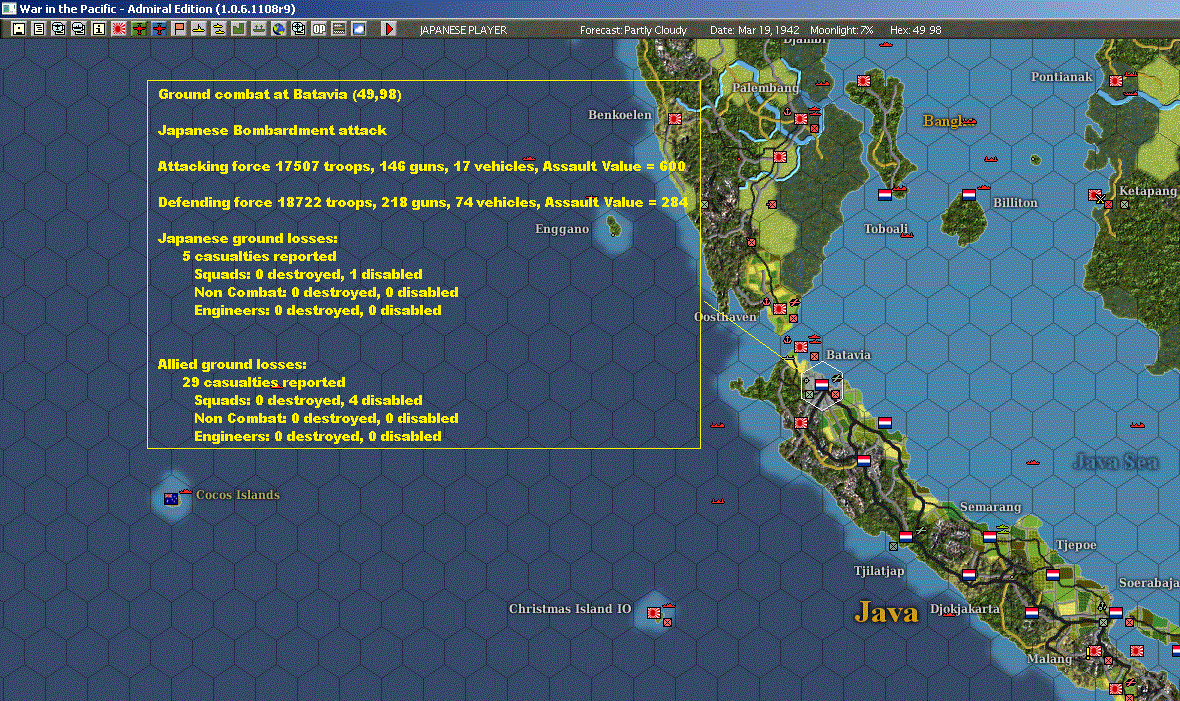Select the Dutch flag base above Toboali
Image resolution: width=1180 pixels, height=701 pixels.
coord(885,194)
